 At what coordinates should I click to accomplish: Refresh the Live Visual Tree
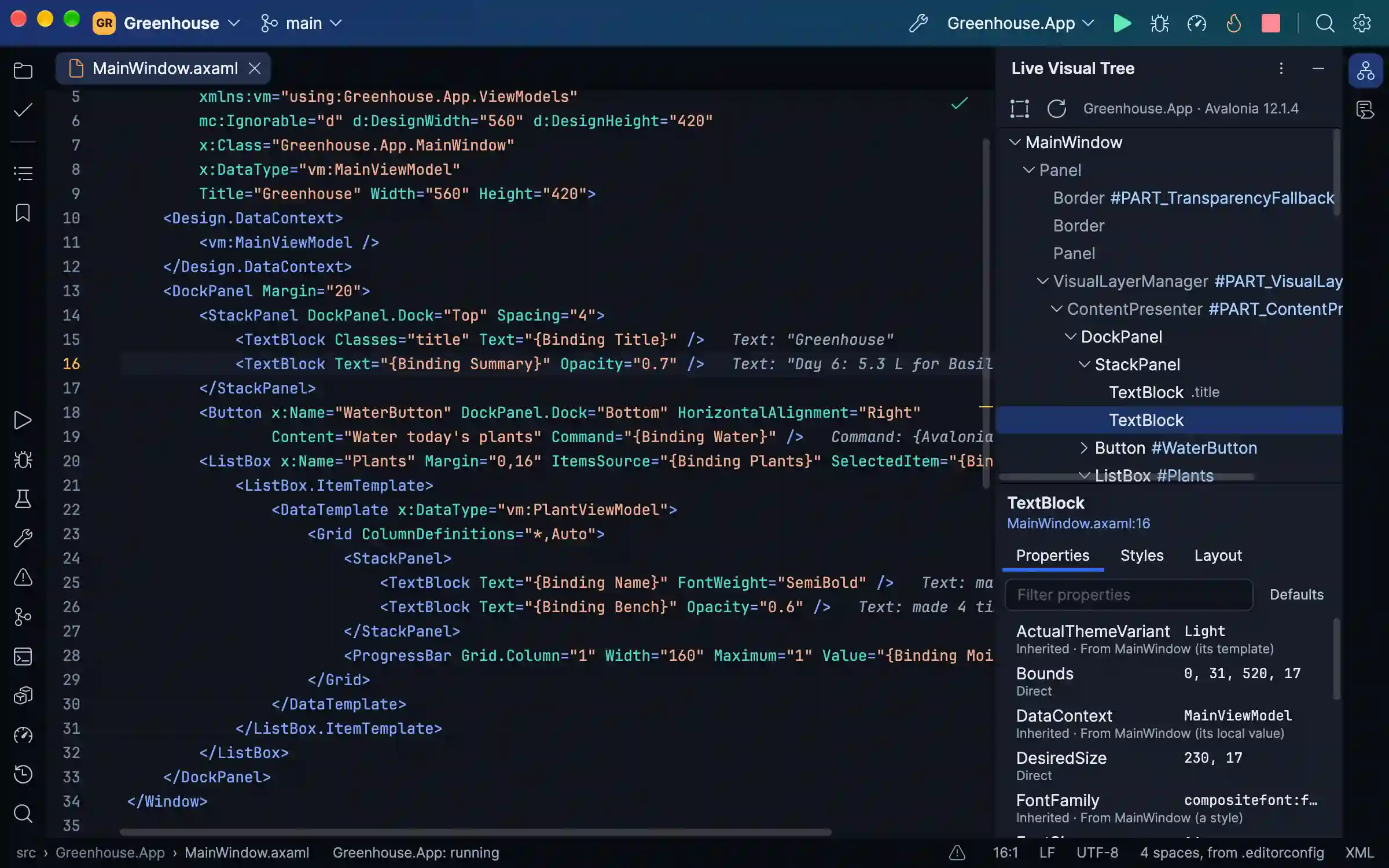[x=1056, y=108]
